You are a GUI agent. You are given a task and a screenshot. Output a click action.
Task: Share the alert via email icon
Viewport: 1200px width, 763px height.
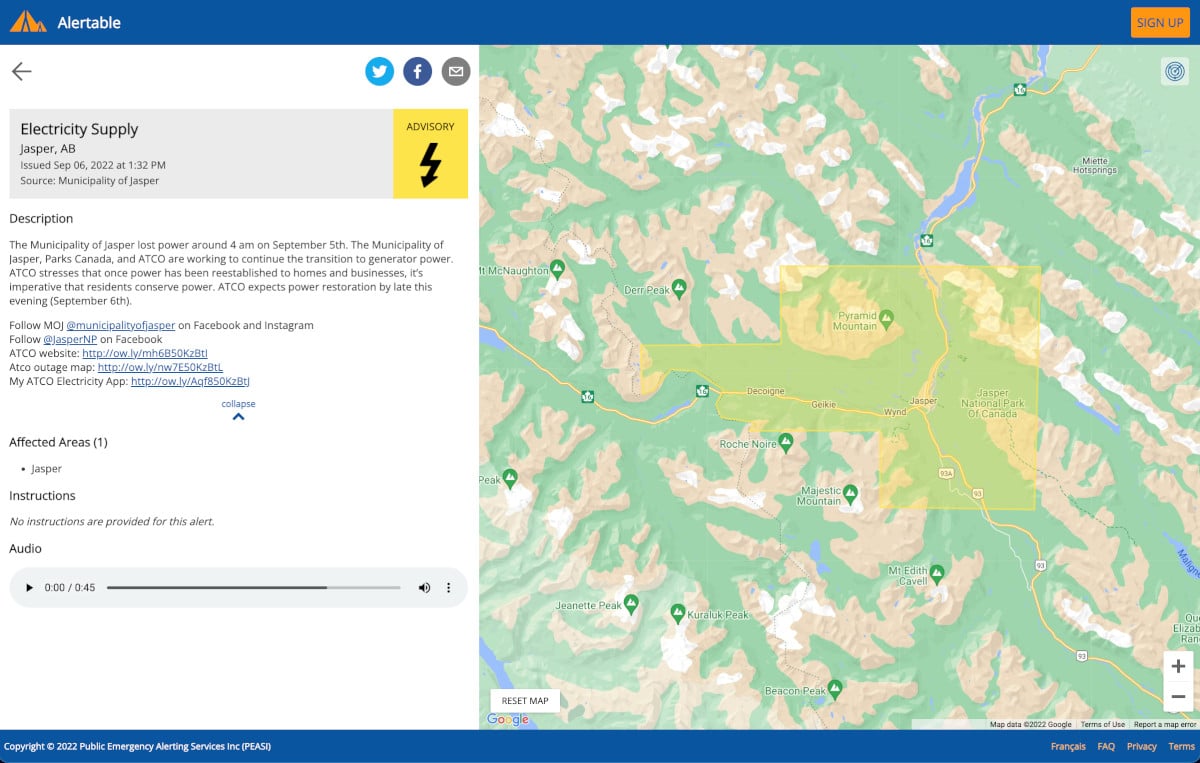456,71
